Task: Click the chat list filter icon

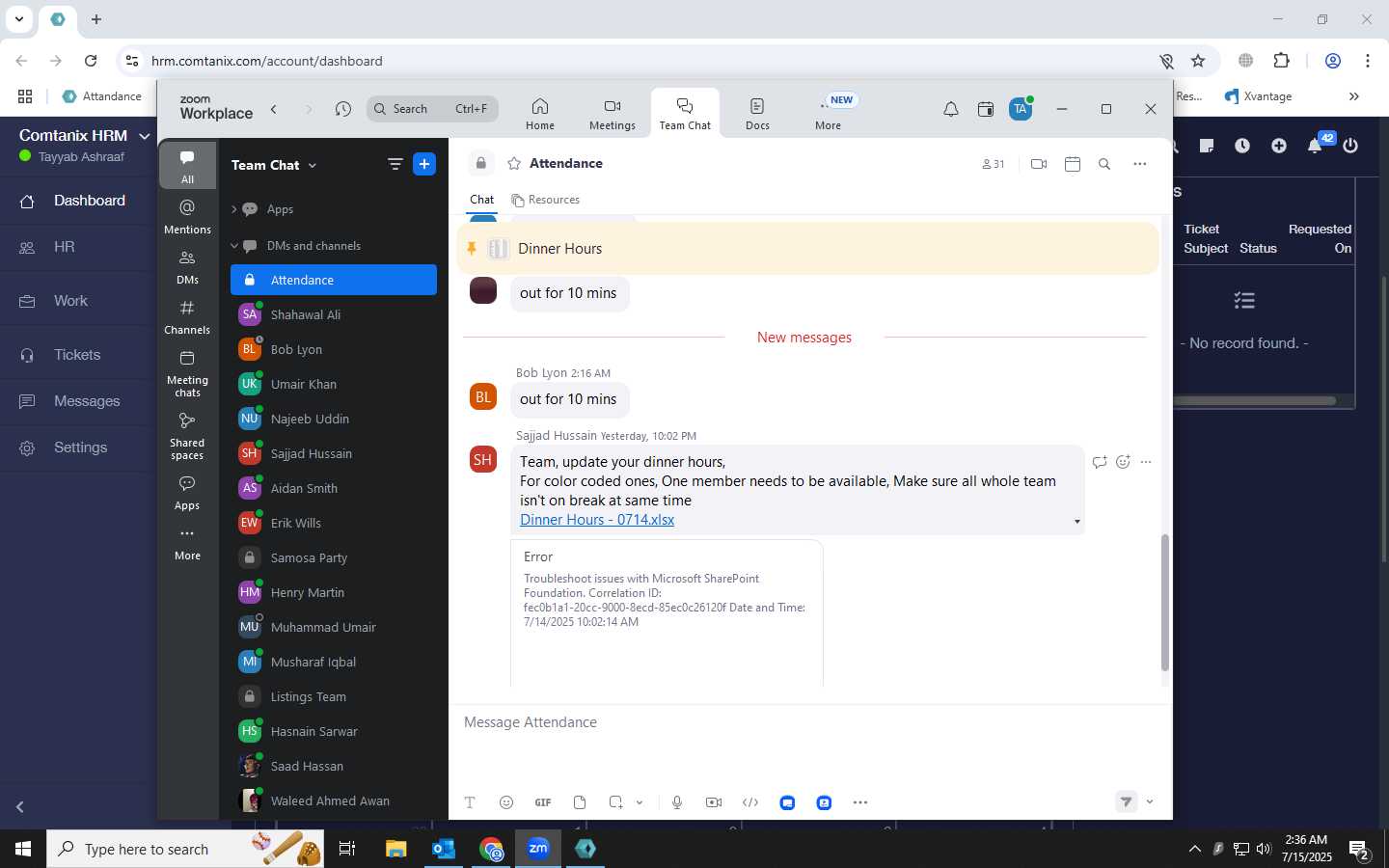Action: [x=395, y=164]
